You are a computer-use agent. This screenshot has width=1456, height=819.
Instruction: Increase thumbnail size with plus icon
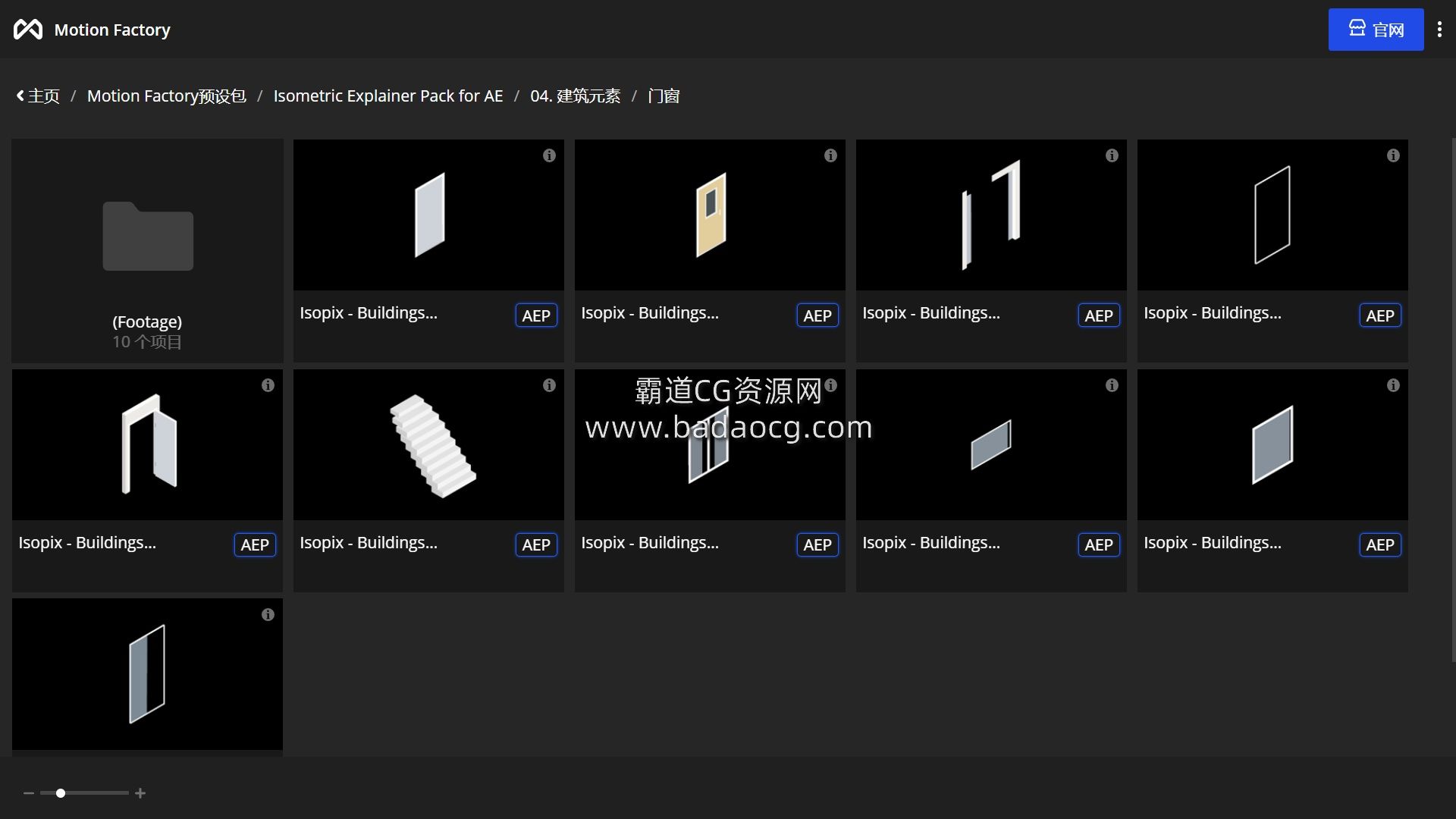(x=140, y=793)
